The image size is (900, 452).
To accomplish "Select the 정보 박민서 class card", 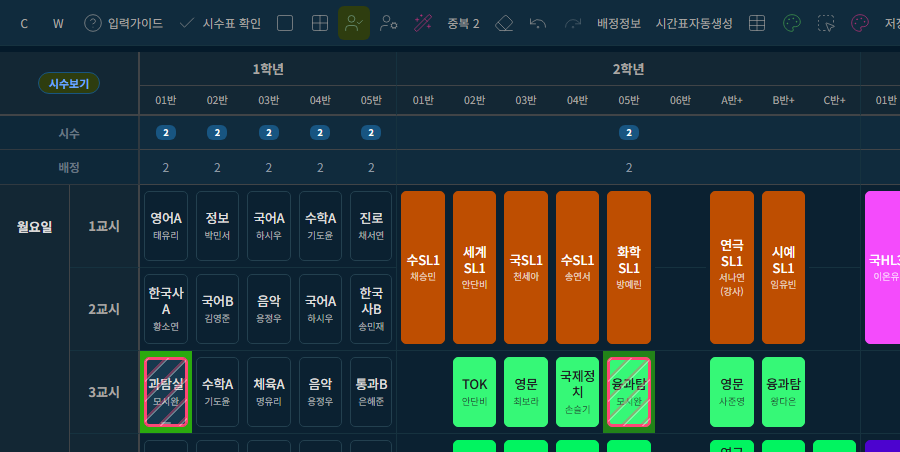I will coord(217,226).
